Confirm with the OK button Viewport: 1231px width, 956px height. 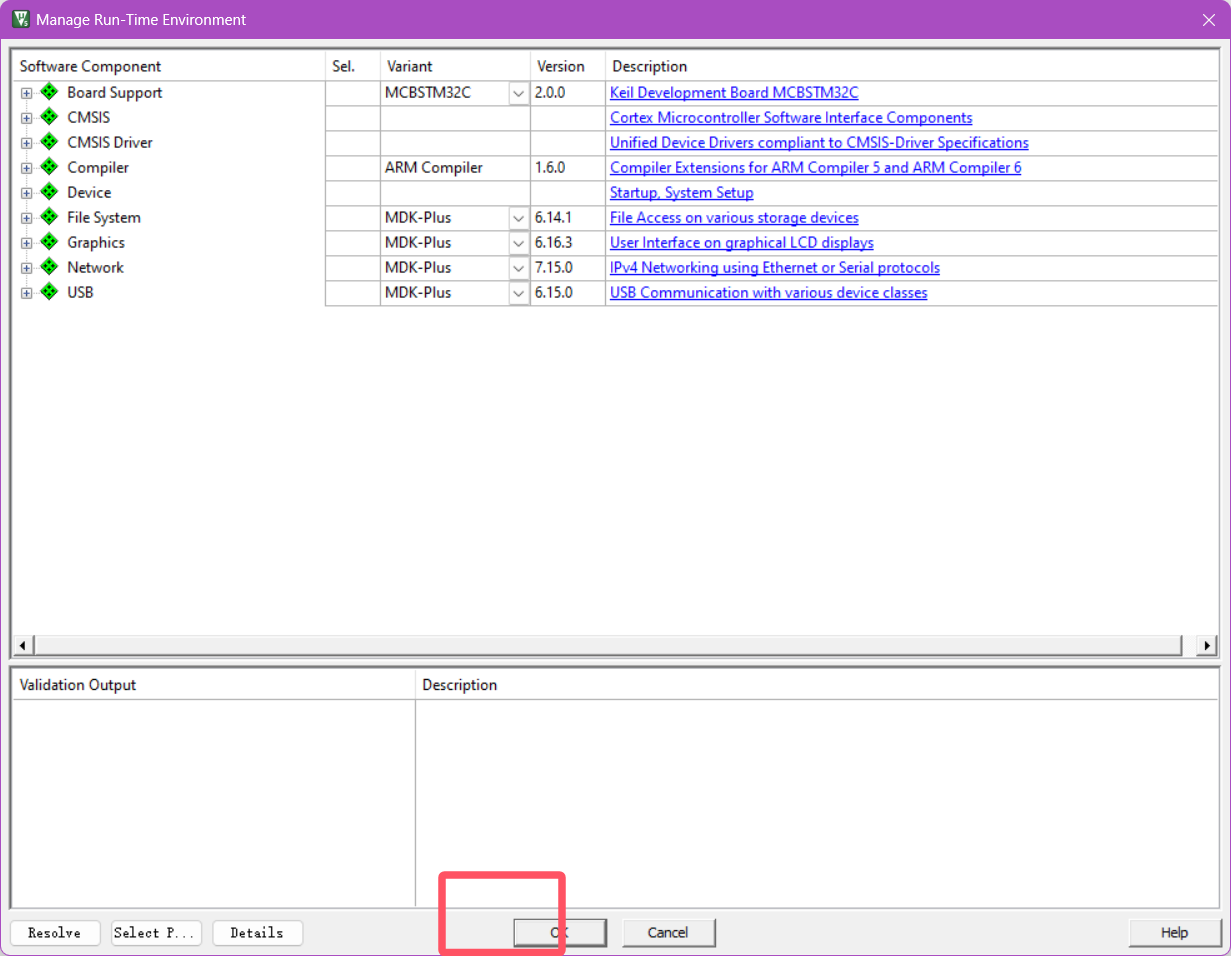point(560,933)
